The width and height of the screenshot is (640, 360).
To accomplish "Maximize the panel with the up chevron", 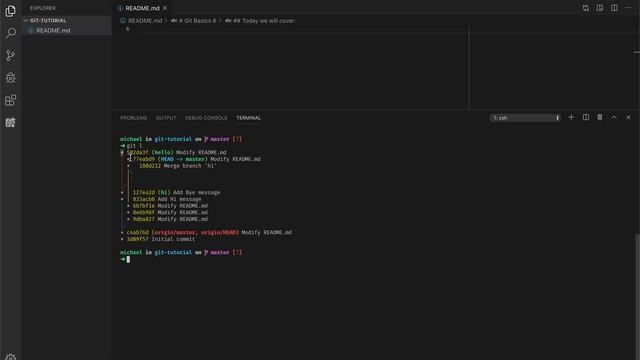I will [x=614, y=118].
